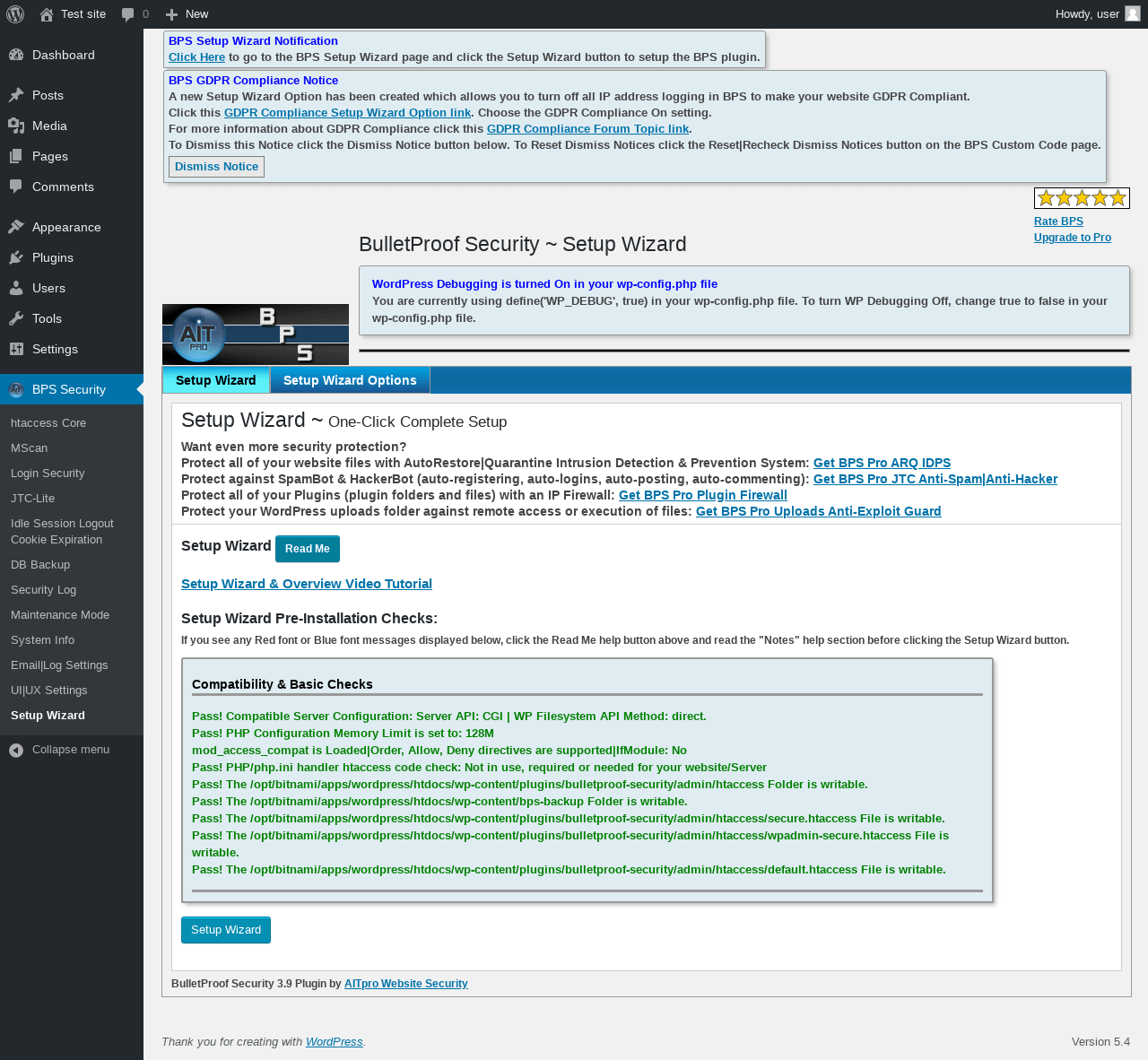Click the AITpro BPS logo banner
This screenshot has height=1060, width=1148.
coord(256,335)
